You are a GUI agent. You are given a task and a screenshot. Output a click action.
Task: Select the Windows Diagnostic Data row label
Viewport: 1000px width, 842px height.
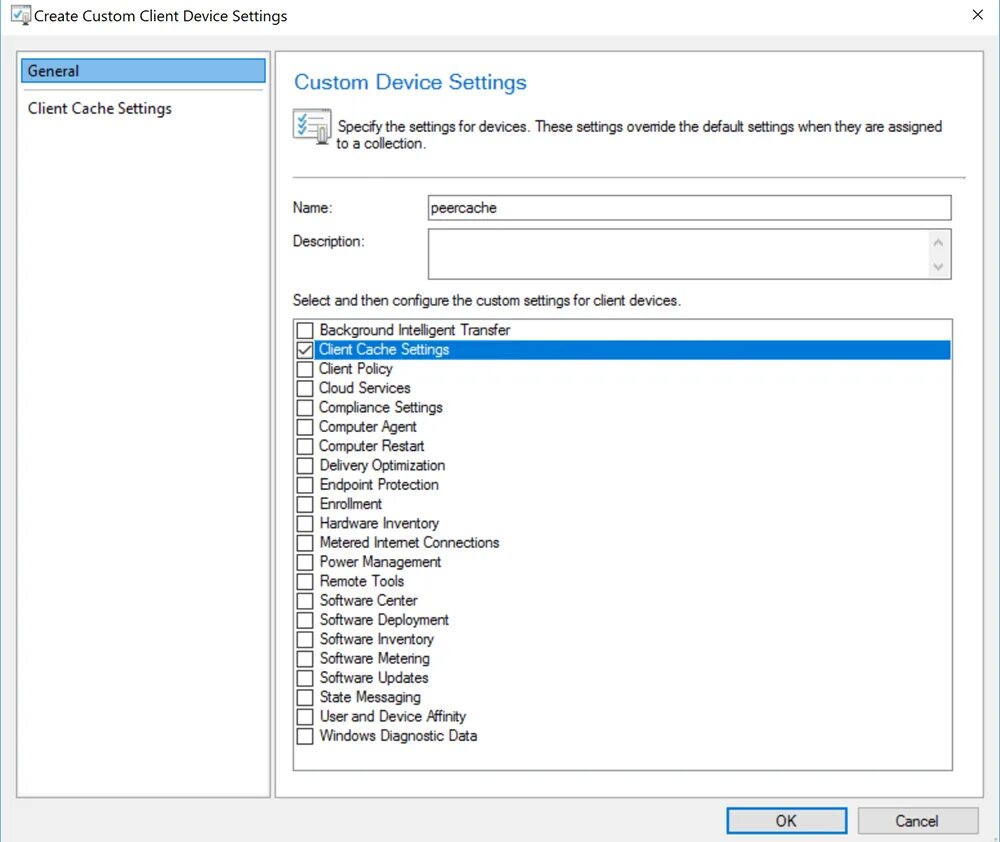tap(398, 735)
